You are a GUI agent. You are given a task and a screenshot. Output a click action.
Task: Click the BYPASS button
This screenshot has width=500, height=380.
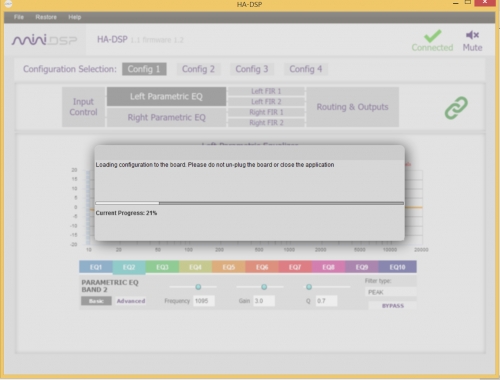tap(393, 306)
